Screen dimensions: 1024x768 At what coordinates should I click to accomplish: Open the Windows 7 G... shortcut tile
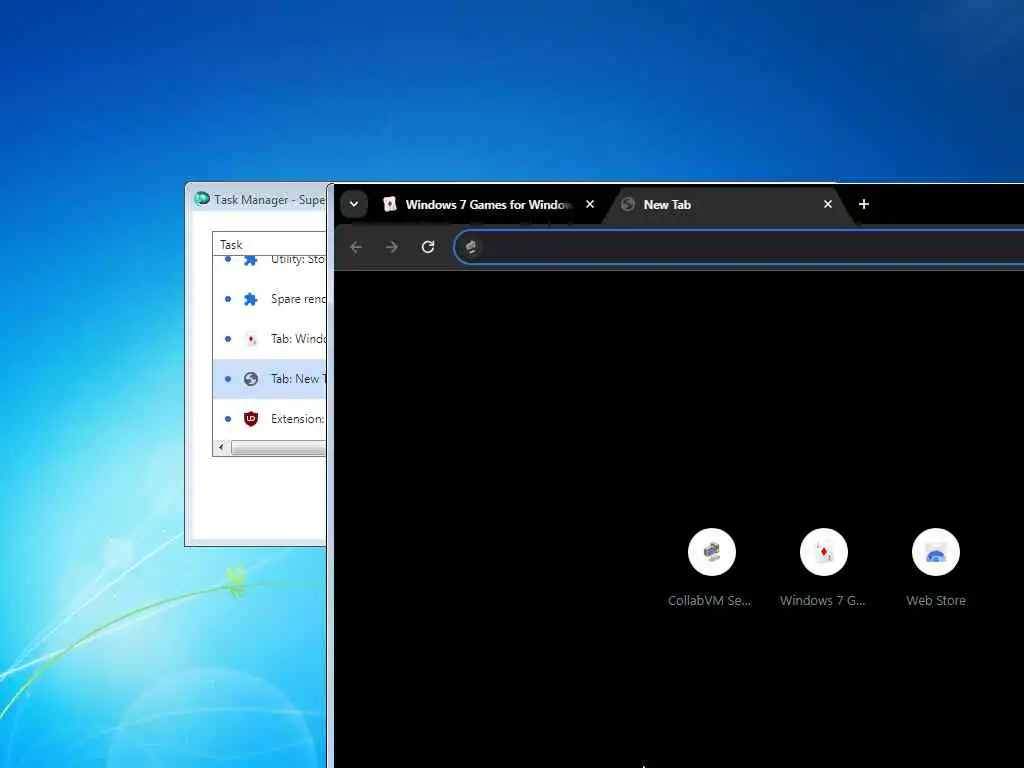tap(824, 568)
